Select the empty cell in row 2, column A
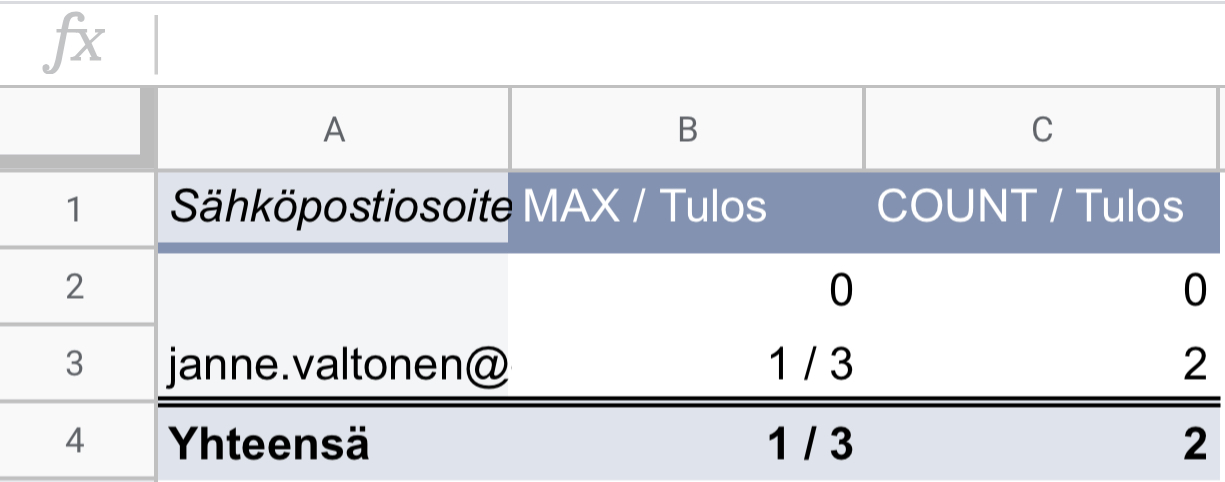 pyautogui.click(x=334, y=288)
